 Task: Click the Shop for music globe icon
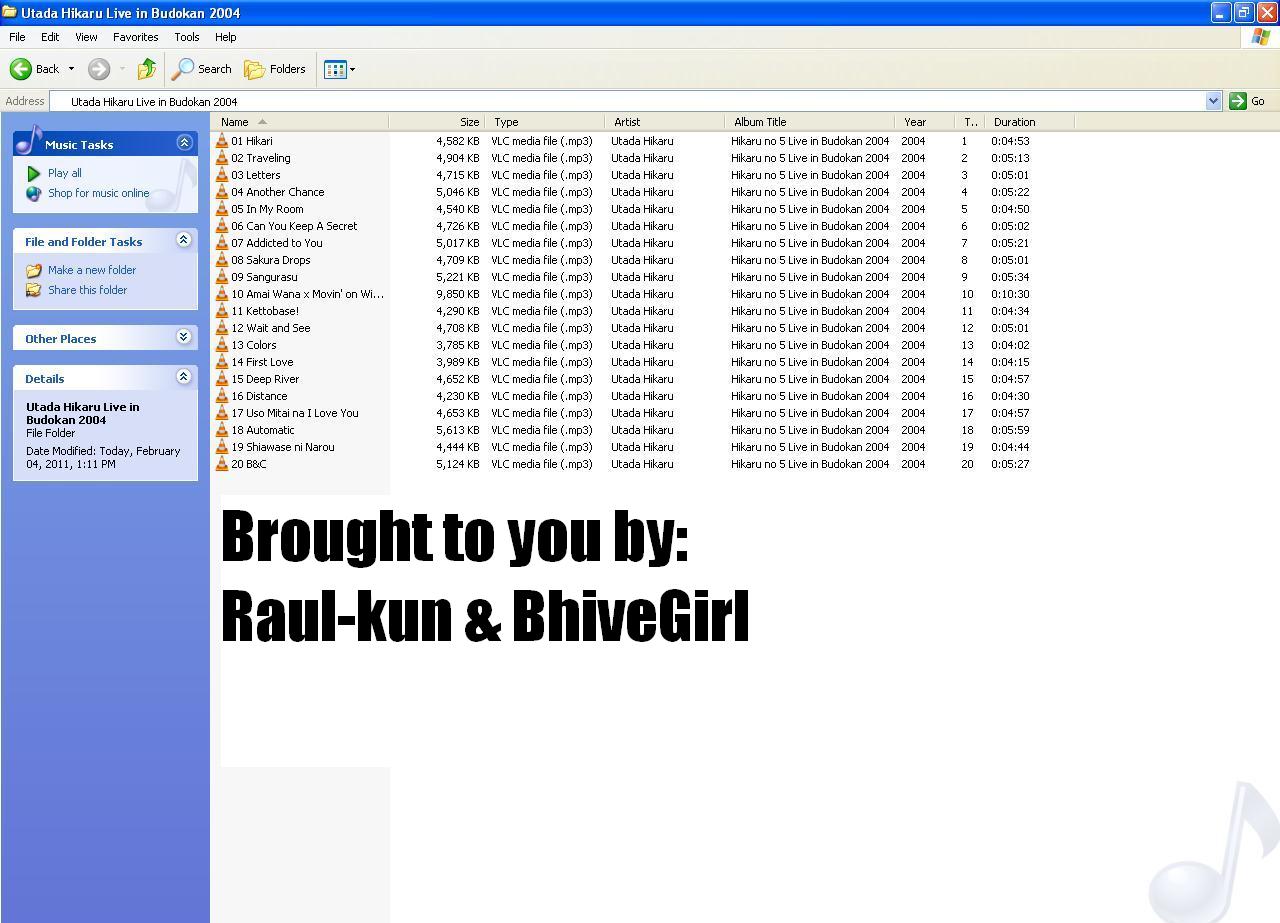pos(34,193)
